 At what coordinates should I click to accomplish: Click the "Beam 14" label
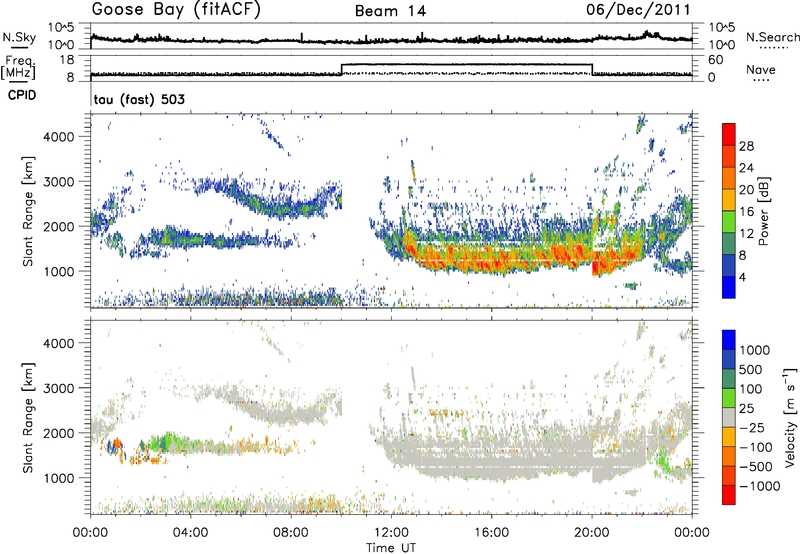(x=390, y=11)
